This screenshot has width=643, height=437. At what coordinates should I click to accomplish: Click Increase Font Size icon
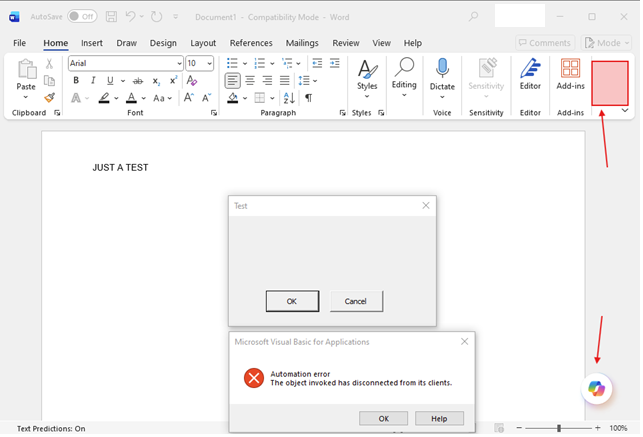point(188,98)
